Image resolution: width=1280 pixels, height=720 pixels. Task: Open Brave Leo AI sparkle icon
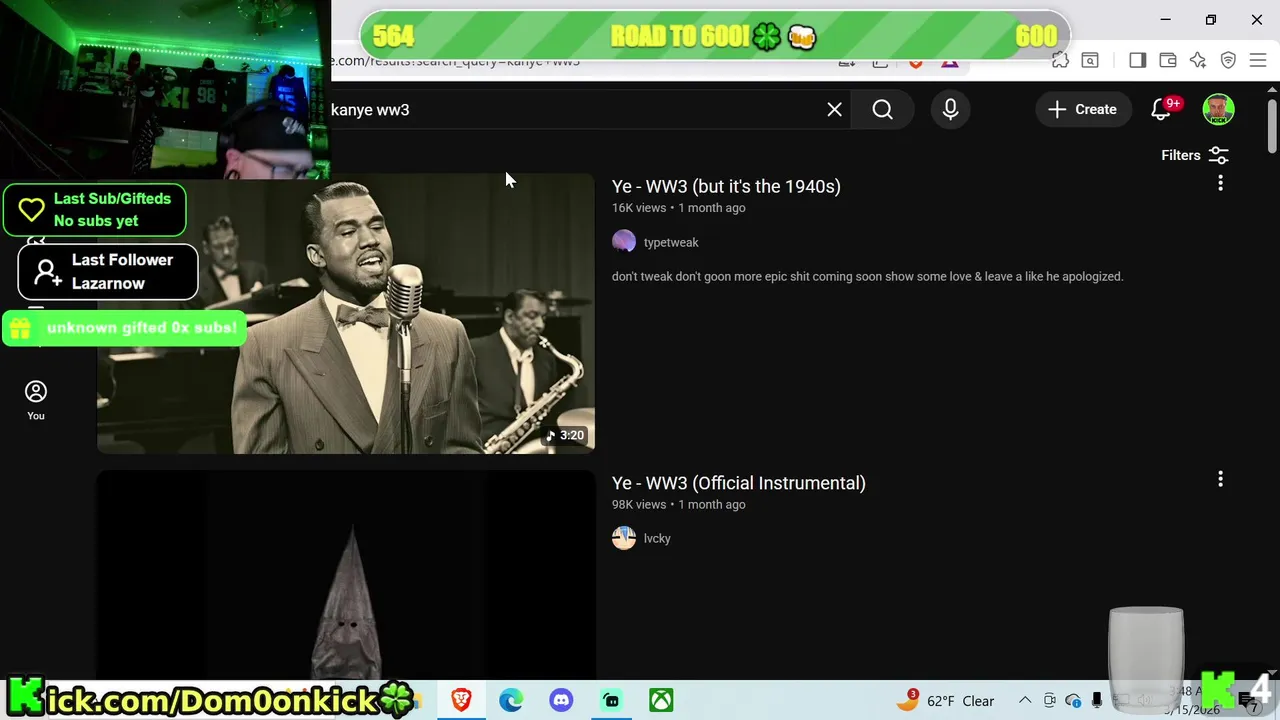coord(1198,61)
